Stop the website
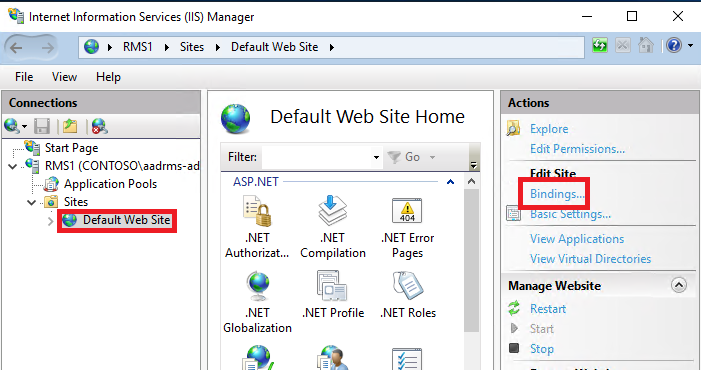The image size is (701, 370). click(x=541, y=349)
